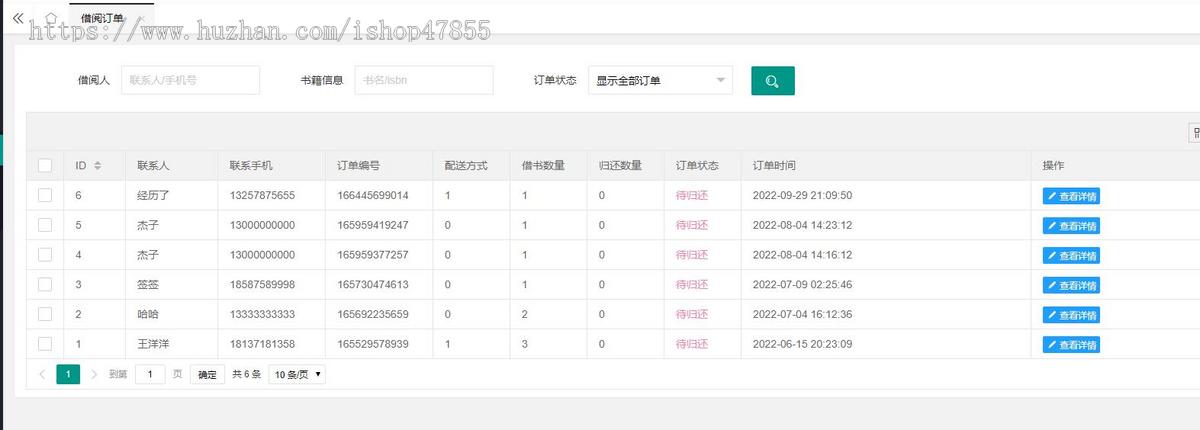Viewport: 1200px width, 430px height.
Task: Click the 共 6 条 total count text
Action: click(246, 375)
